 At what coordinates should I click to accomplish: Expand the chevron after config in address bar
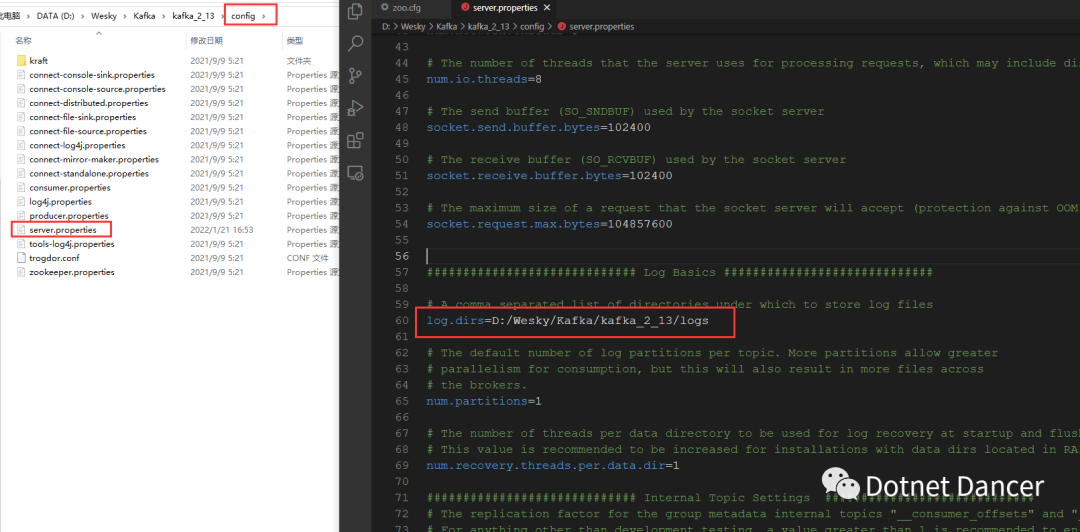click(x=264, y=16)
